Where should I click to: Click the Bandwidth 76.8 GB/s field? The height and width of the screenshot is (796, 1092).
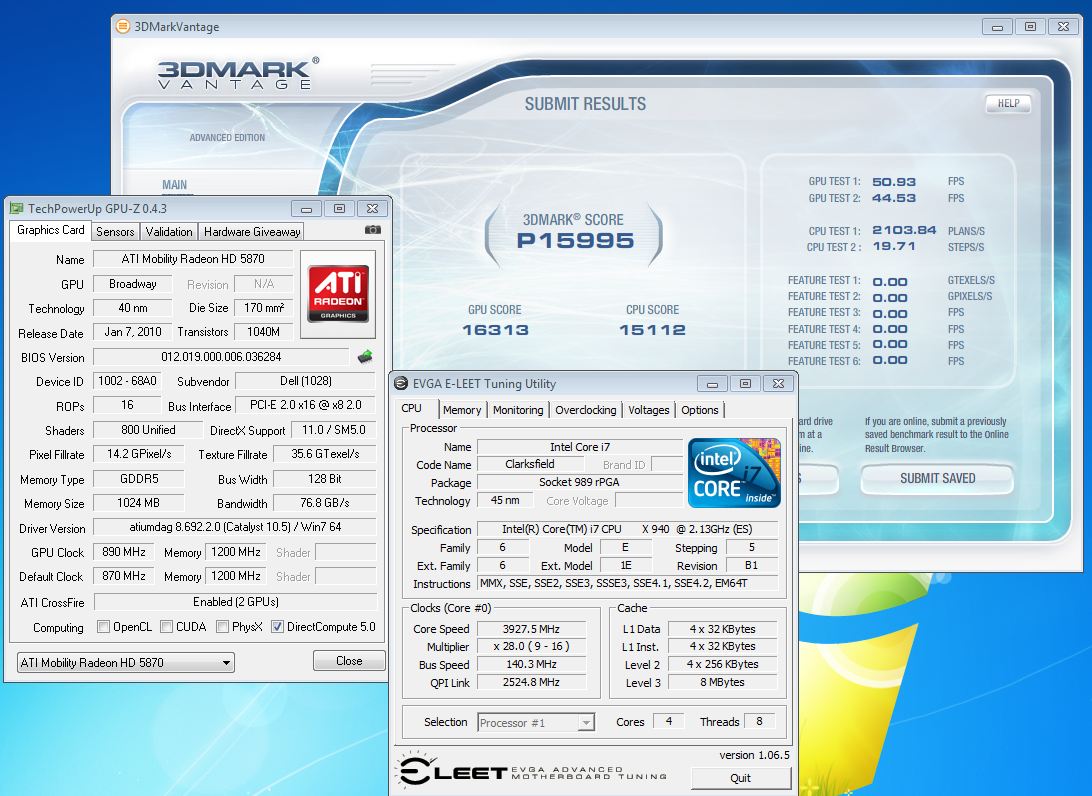(x=325, y=503)
